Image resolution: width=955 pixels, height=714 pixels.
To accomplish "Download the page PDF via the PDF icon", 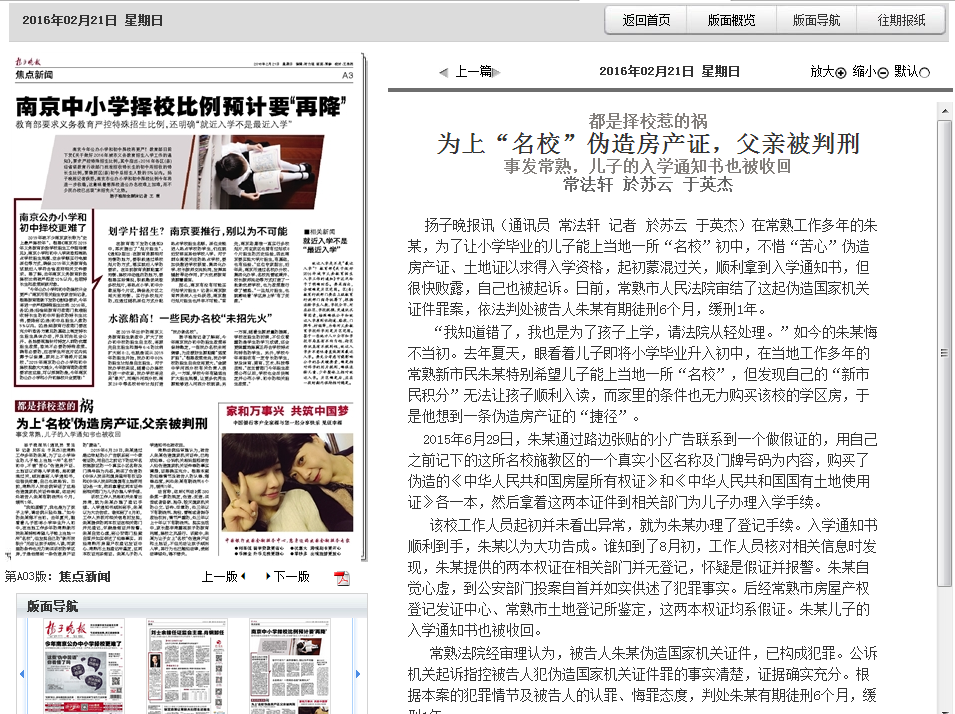I will pos(342,578).
